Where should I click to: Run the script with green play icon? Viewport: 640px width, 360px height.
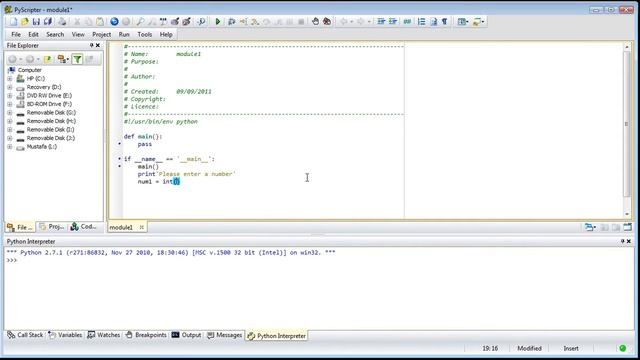[x=218, y=22]
